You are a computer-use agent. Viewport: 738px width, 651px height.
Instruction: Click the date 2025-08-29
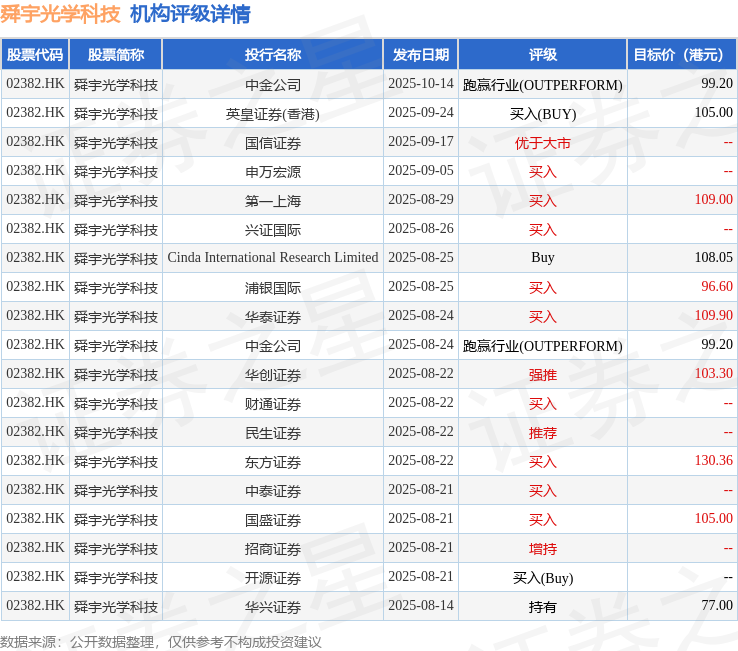click(421, 200)
